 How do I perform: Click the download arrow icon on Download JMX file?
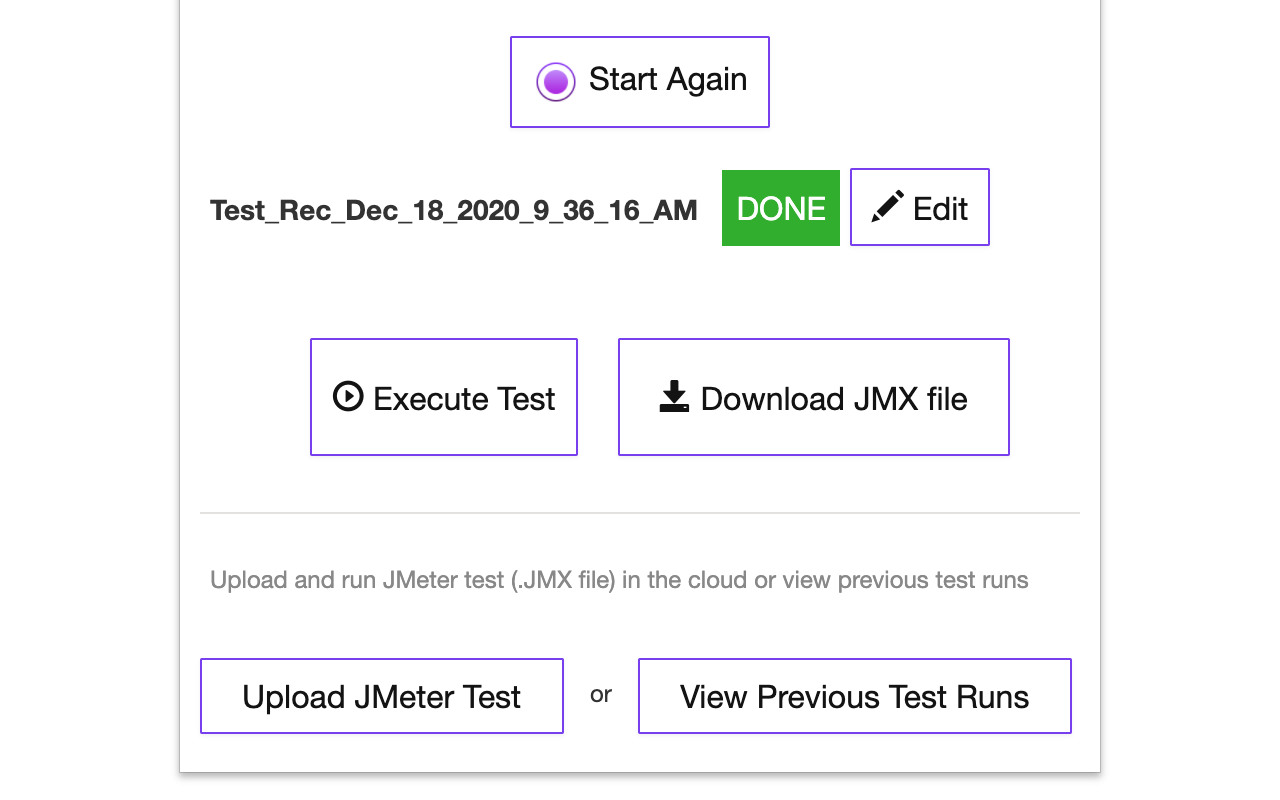coord(672,397)
